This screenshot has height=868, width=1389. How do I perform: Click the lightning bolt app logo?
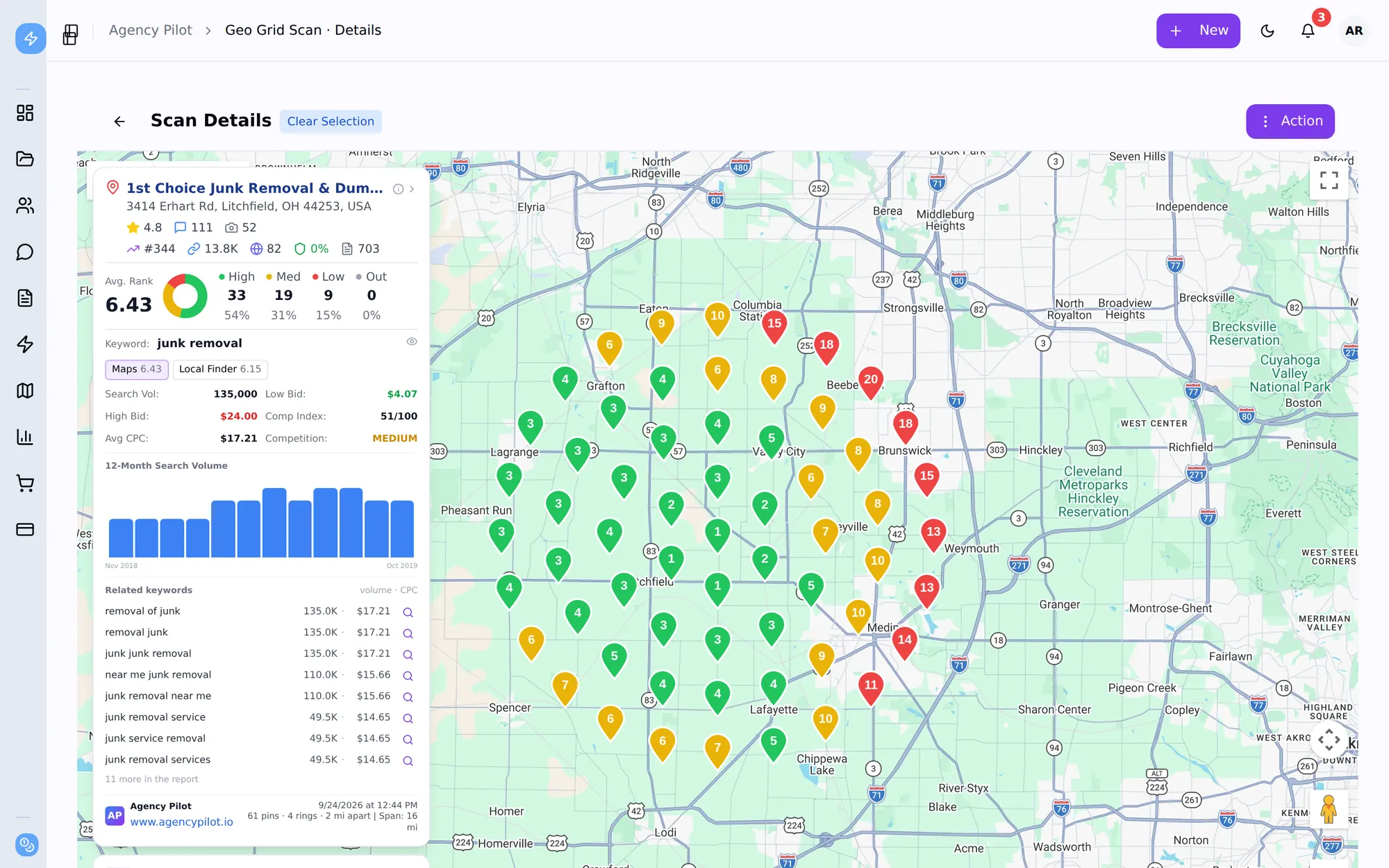point(31,38)
